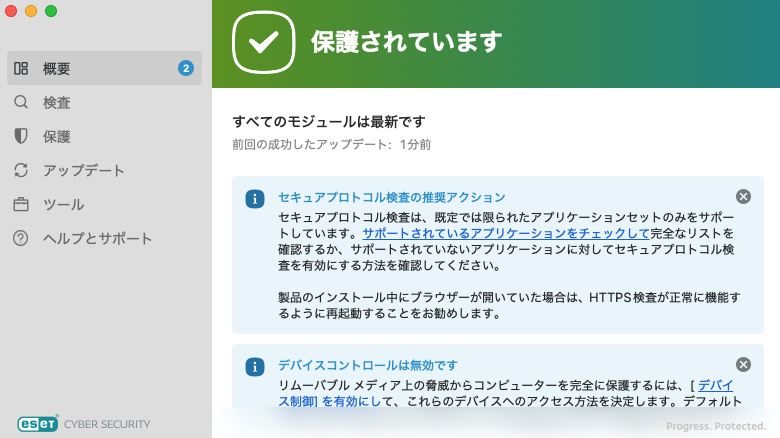Click the Update (アップデート) refresh icon
Viewport: 780px width, 438px height.
pyautogui.click(x=20, y=170)
